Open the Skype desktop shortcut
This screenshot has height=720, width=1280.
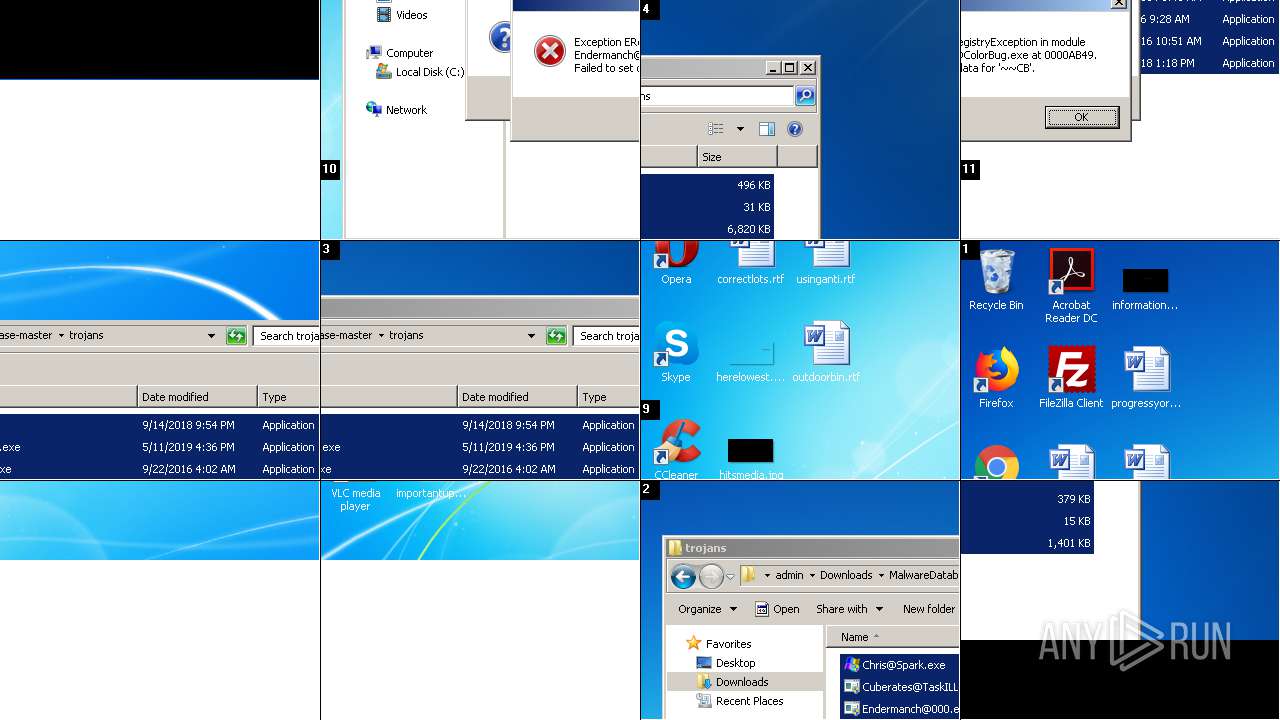676,352
